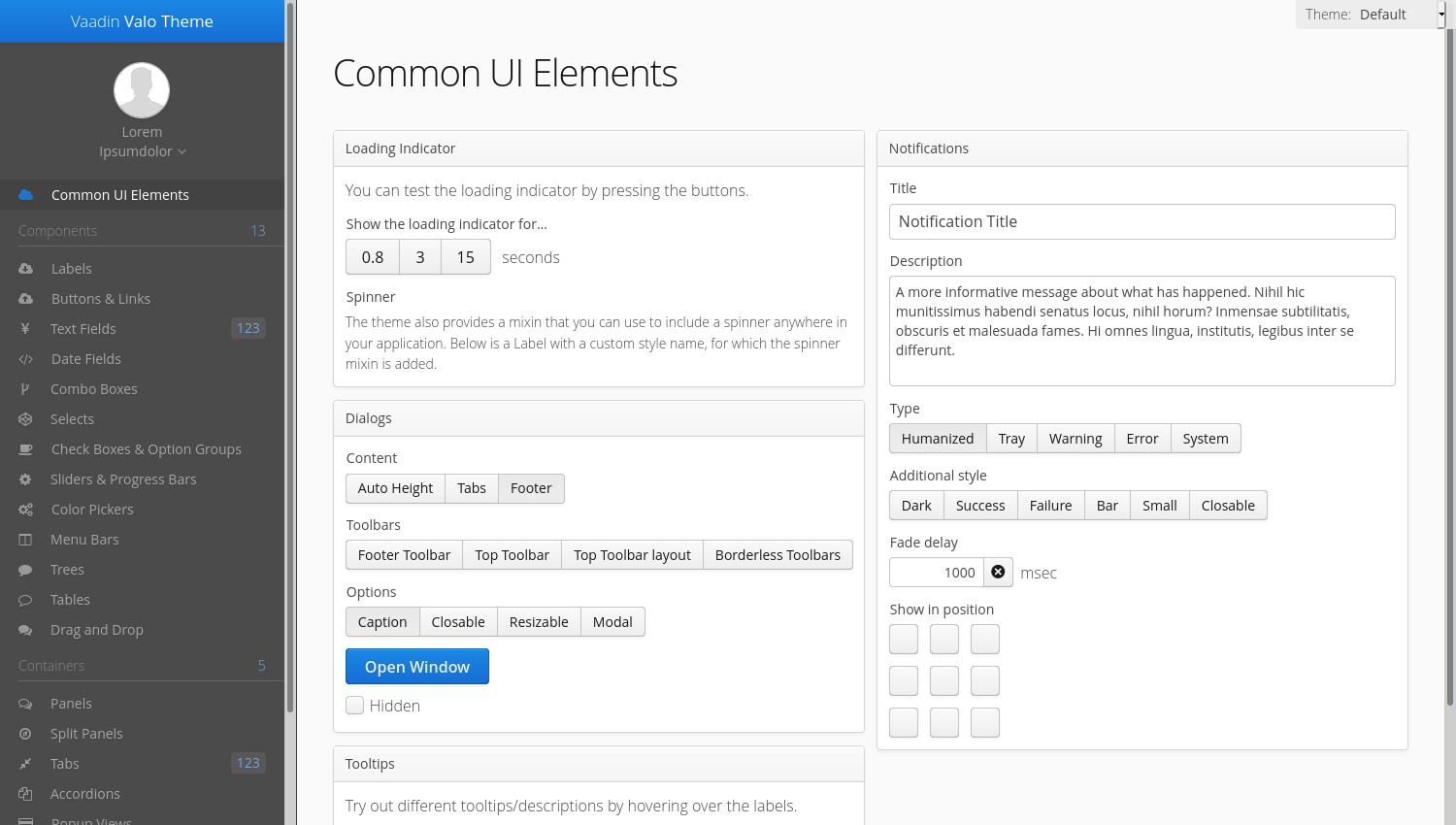Click the icon beside Check Boxes & Option Groups
The height and width of the screenshot is (825, 1456).
[25, 449]
